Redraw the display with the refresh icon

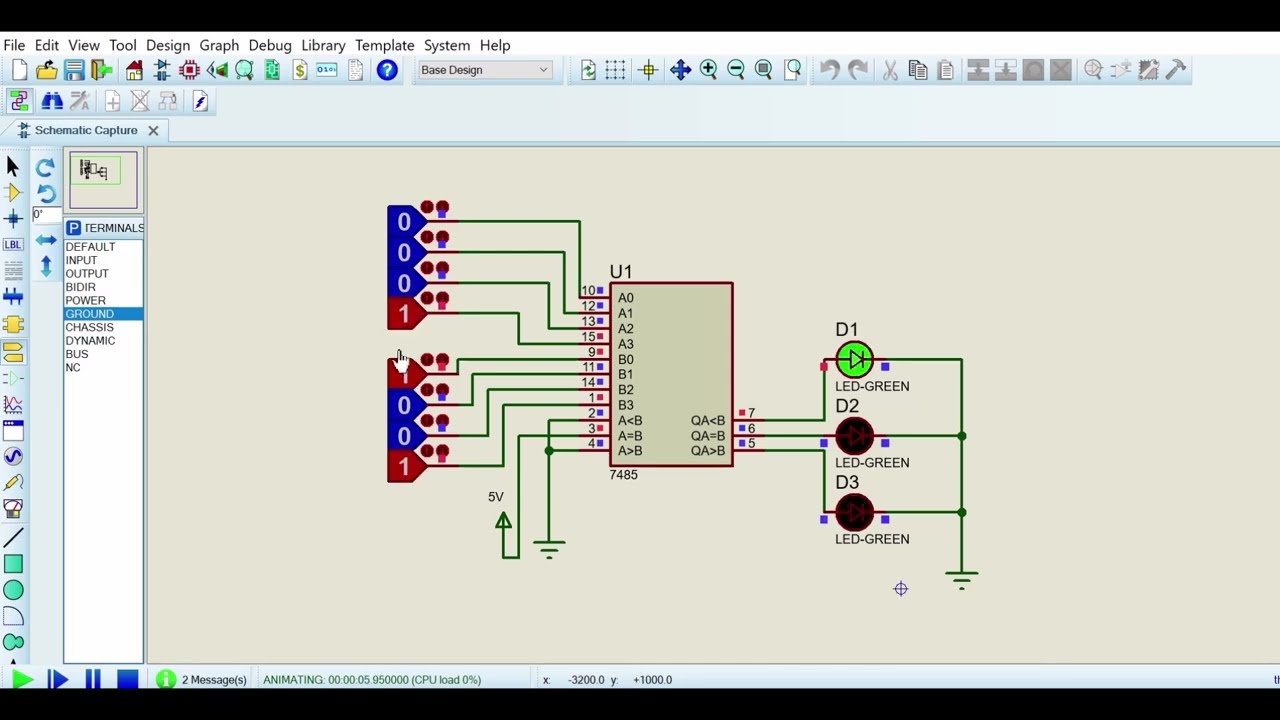[x=588, y=70]
